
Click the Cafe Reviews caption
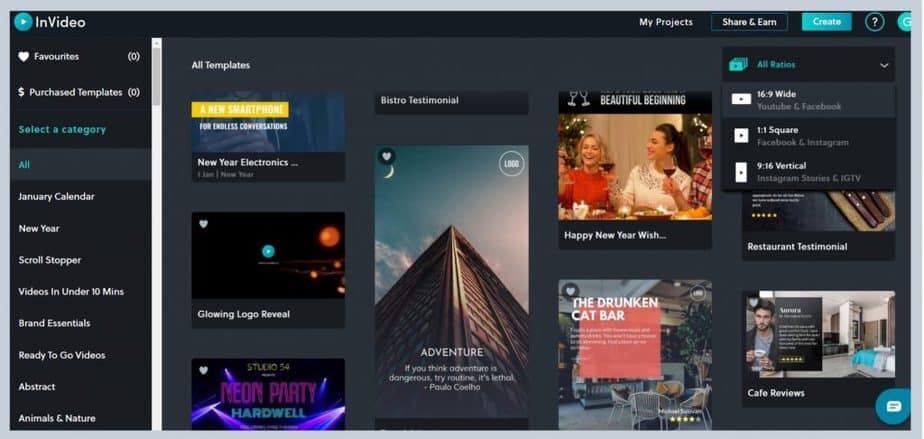(776, 393)
